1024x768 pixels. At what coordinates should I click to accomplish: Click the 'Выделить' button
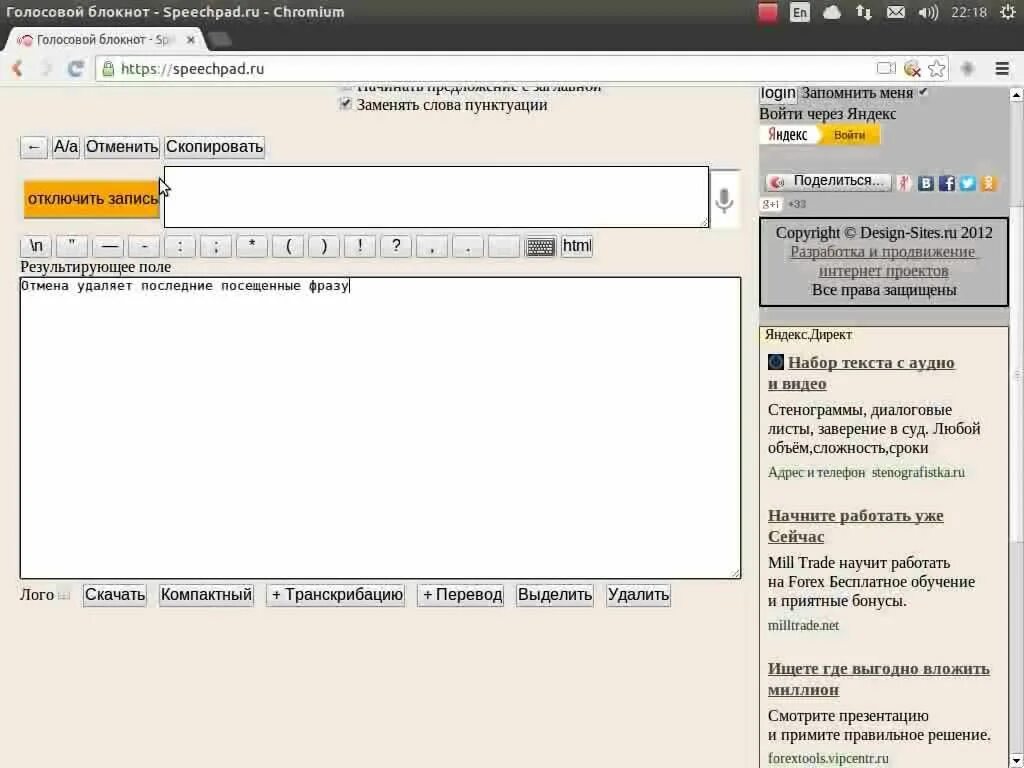pyautogui.click(x=555, y=595)
